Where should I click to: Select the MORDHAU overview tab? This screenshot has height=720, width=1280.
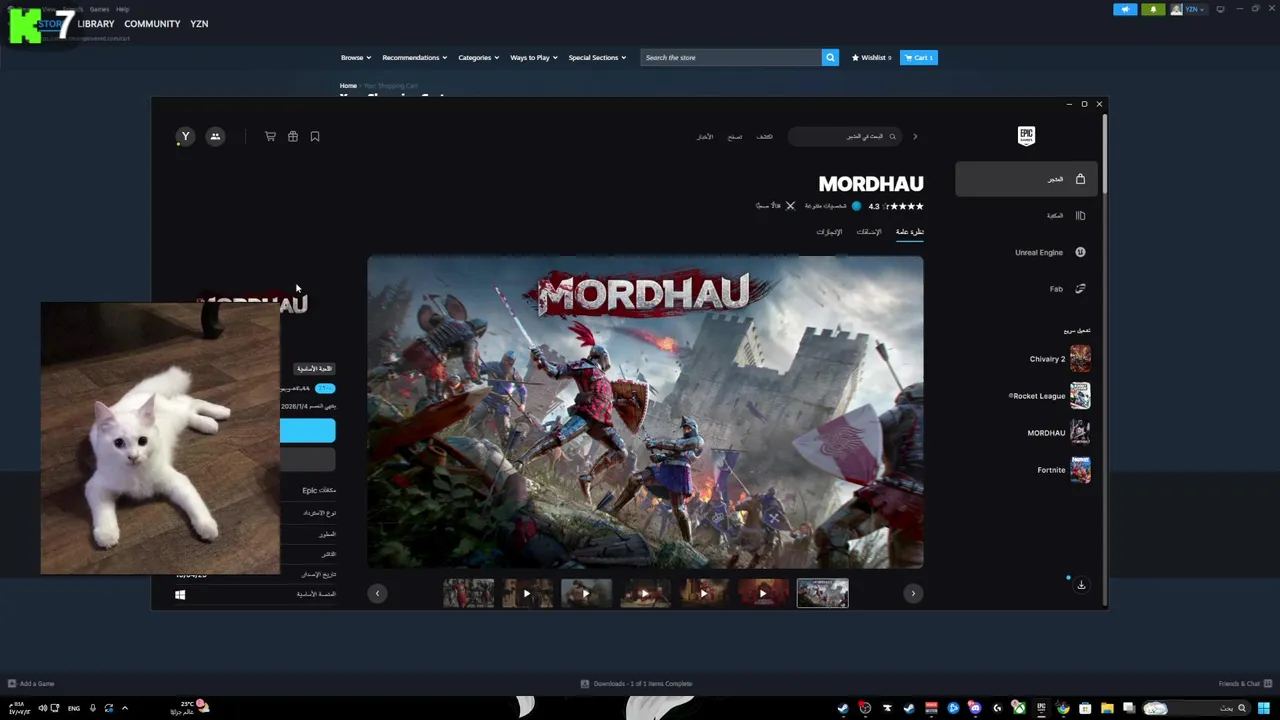[x=909, y=232]
